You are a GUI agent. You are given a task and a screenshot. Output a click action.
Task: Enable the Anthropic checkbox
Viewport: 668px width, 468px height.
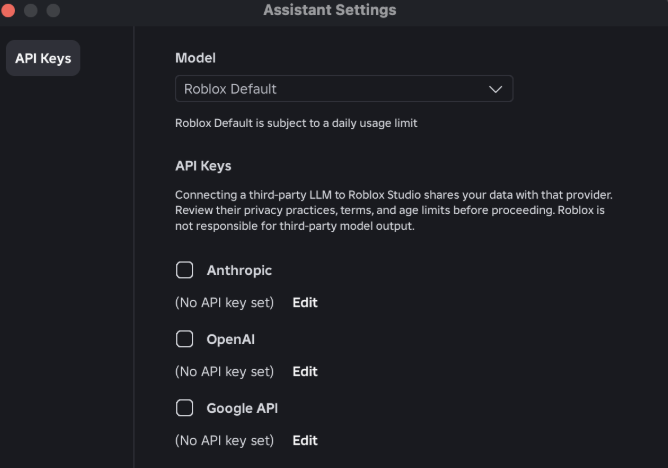coord(184,270)
